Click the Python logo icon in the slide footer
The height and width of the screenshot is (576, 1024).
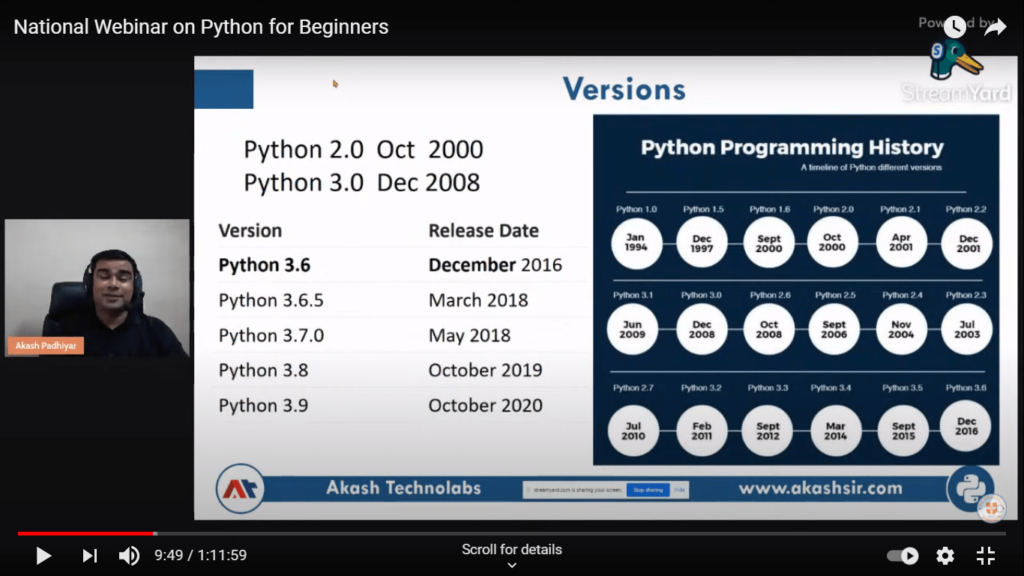(x=970, y=489)
